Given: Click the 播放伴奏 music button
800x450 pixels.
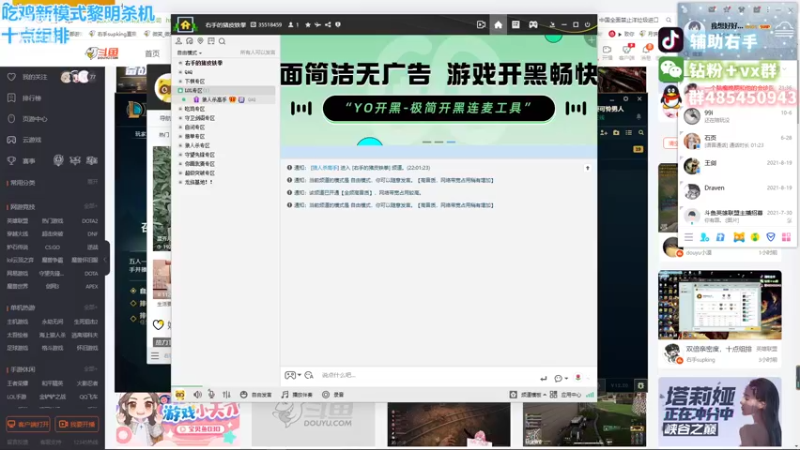Looking at the screenshot, I should [297, 394].
